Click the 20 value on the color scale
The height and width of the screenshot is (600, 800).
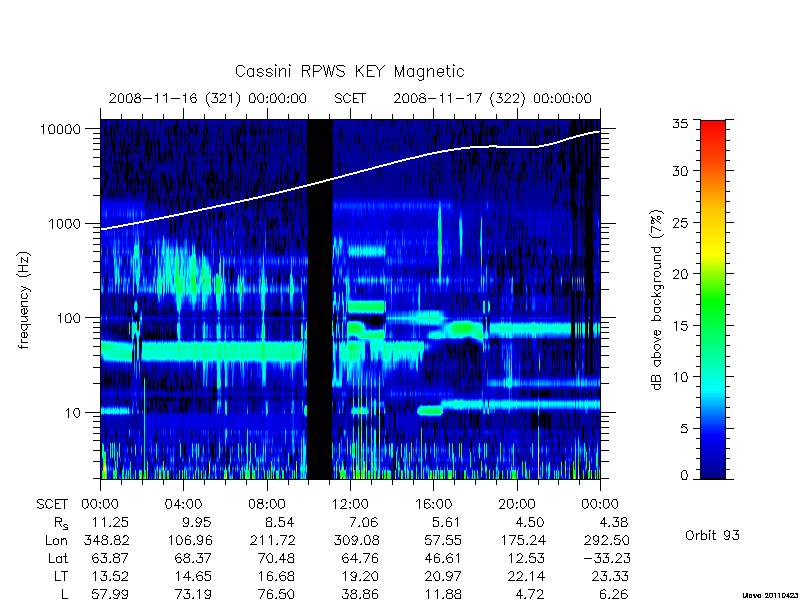tap(680, 274)
